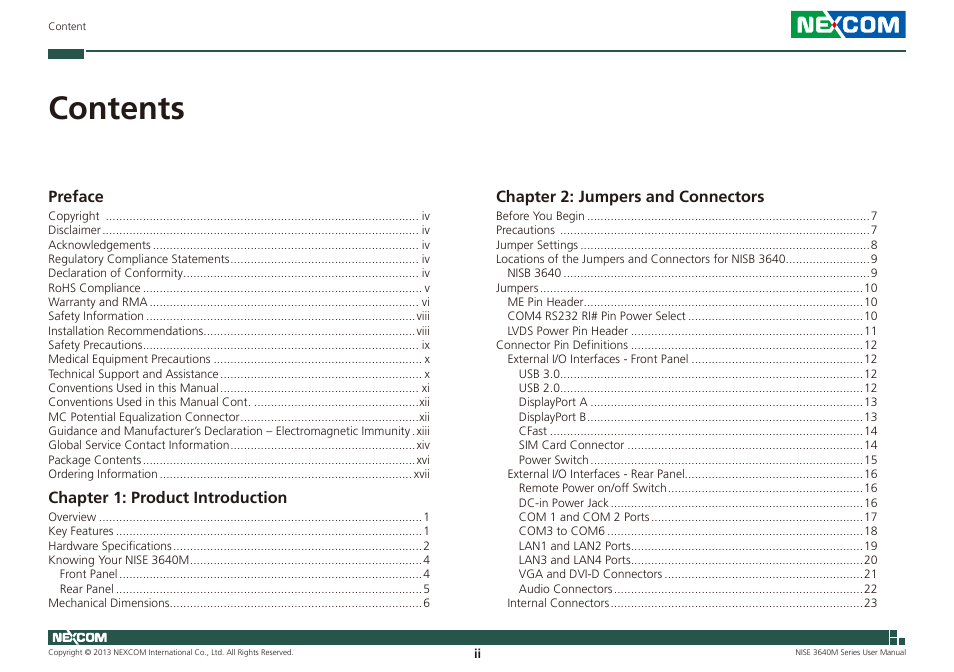This screenshot has width=954, height=672.
Task: Open the Copyright entry in Preface
Action: coord(239,216)
